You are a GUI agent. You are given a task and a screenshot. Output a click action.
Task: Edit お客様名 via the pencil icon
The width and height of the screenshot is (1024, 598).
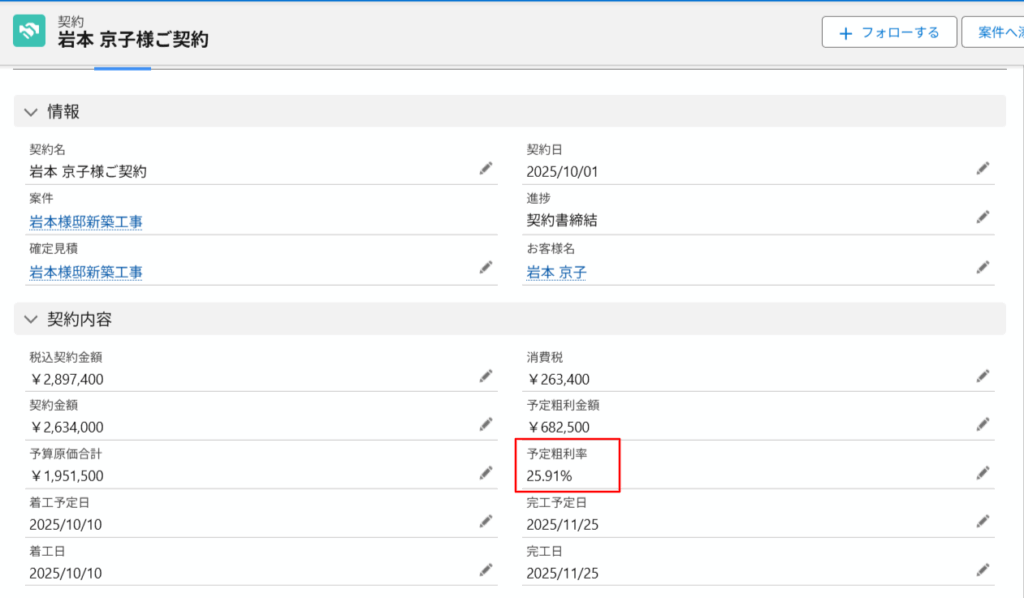pyautogui.click(x=983, y=267)
